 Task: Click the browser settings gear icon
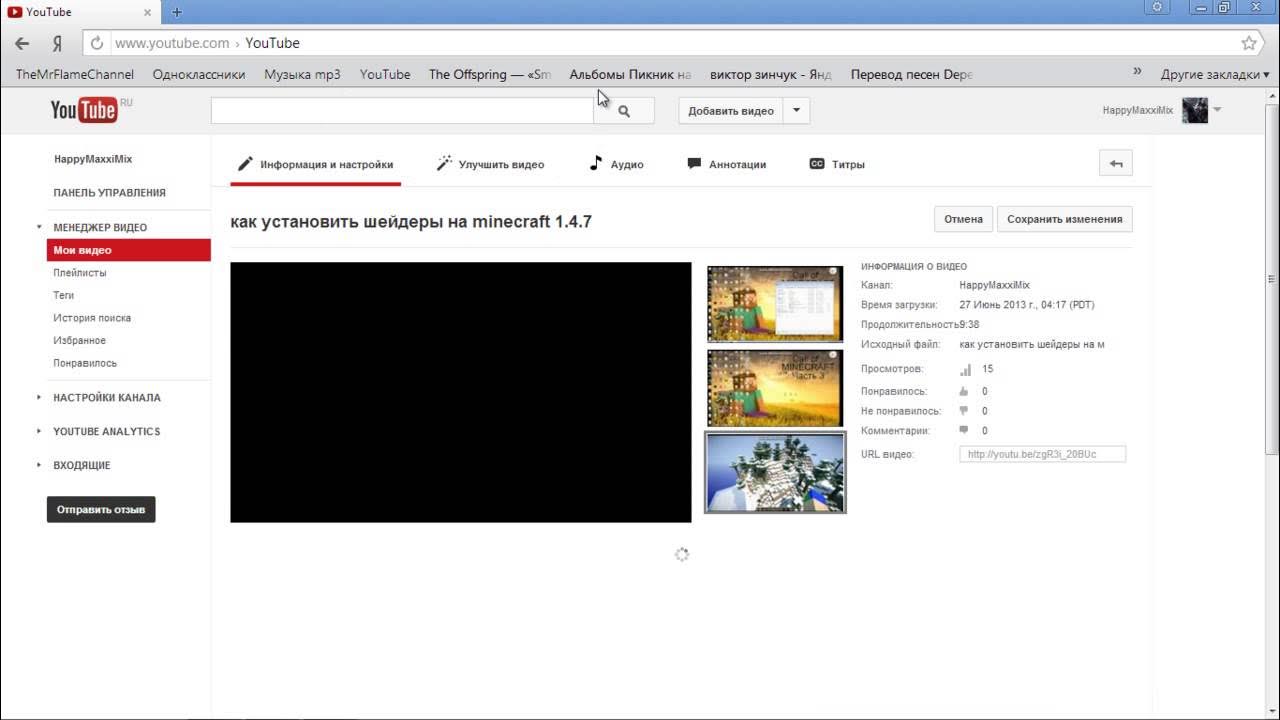coord(1157,7)
